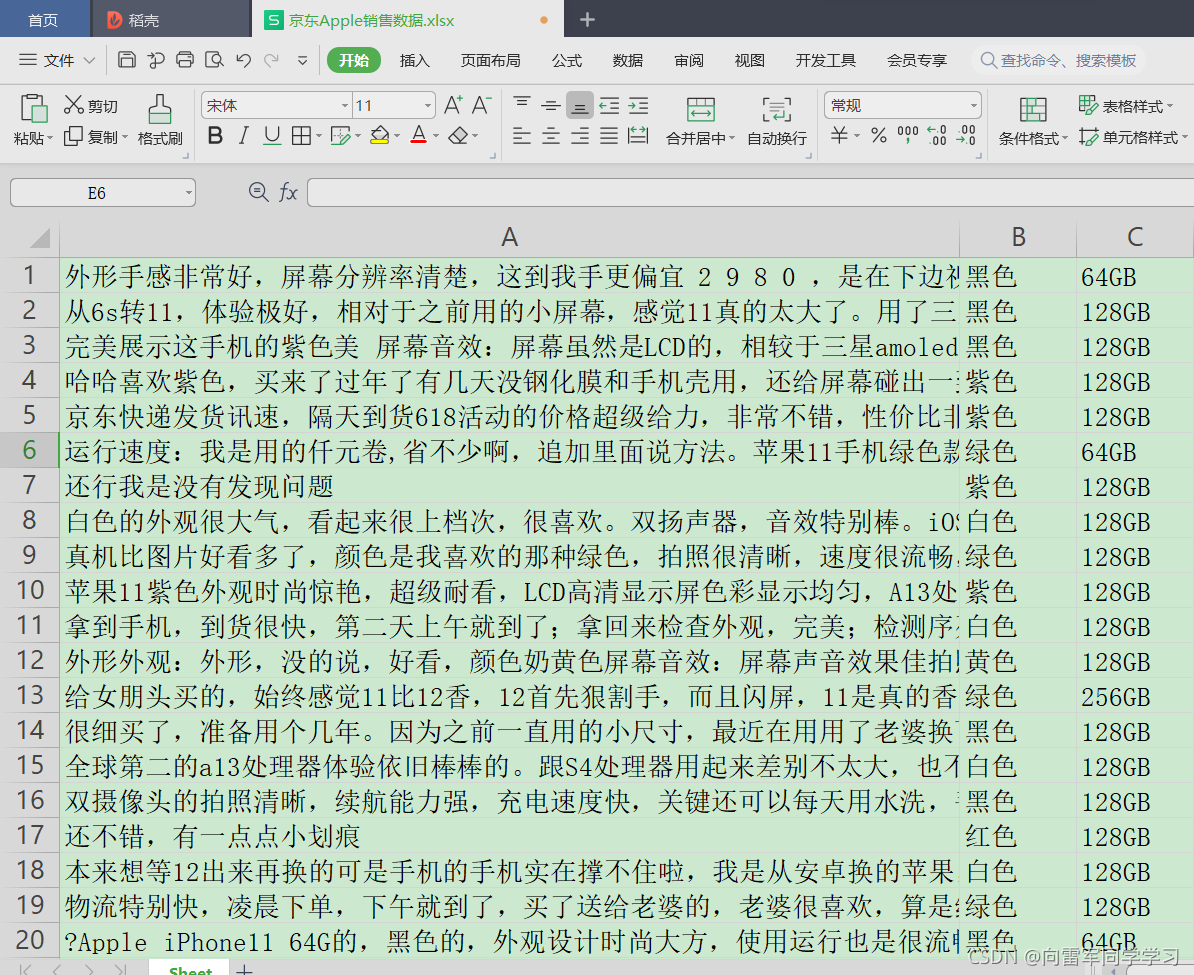Screen dimensions: 1194x975
Task: Click the formula bar input
Action: pos(750,193)
